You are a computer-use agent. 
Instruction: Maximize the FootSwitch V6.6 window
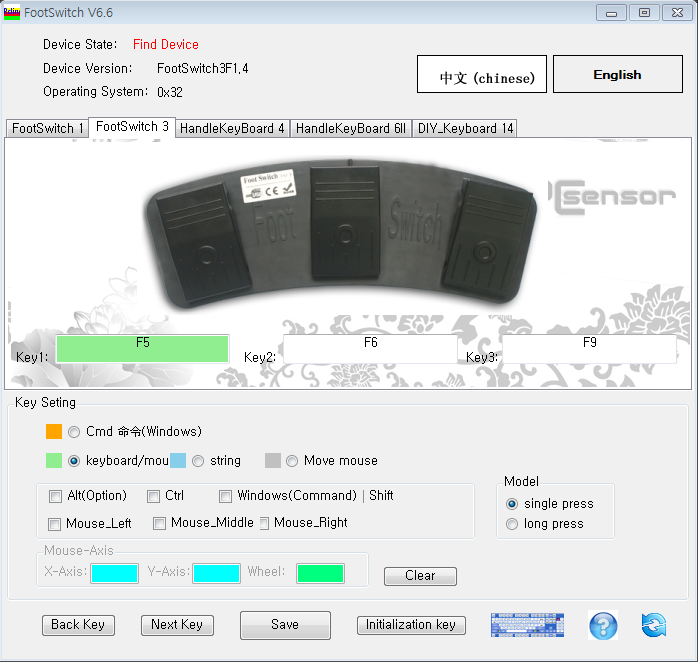(x=644, y=13)
